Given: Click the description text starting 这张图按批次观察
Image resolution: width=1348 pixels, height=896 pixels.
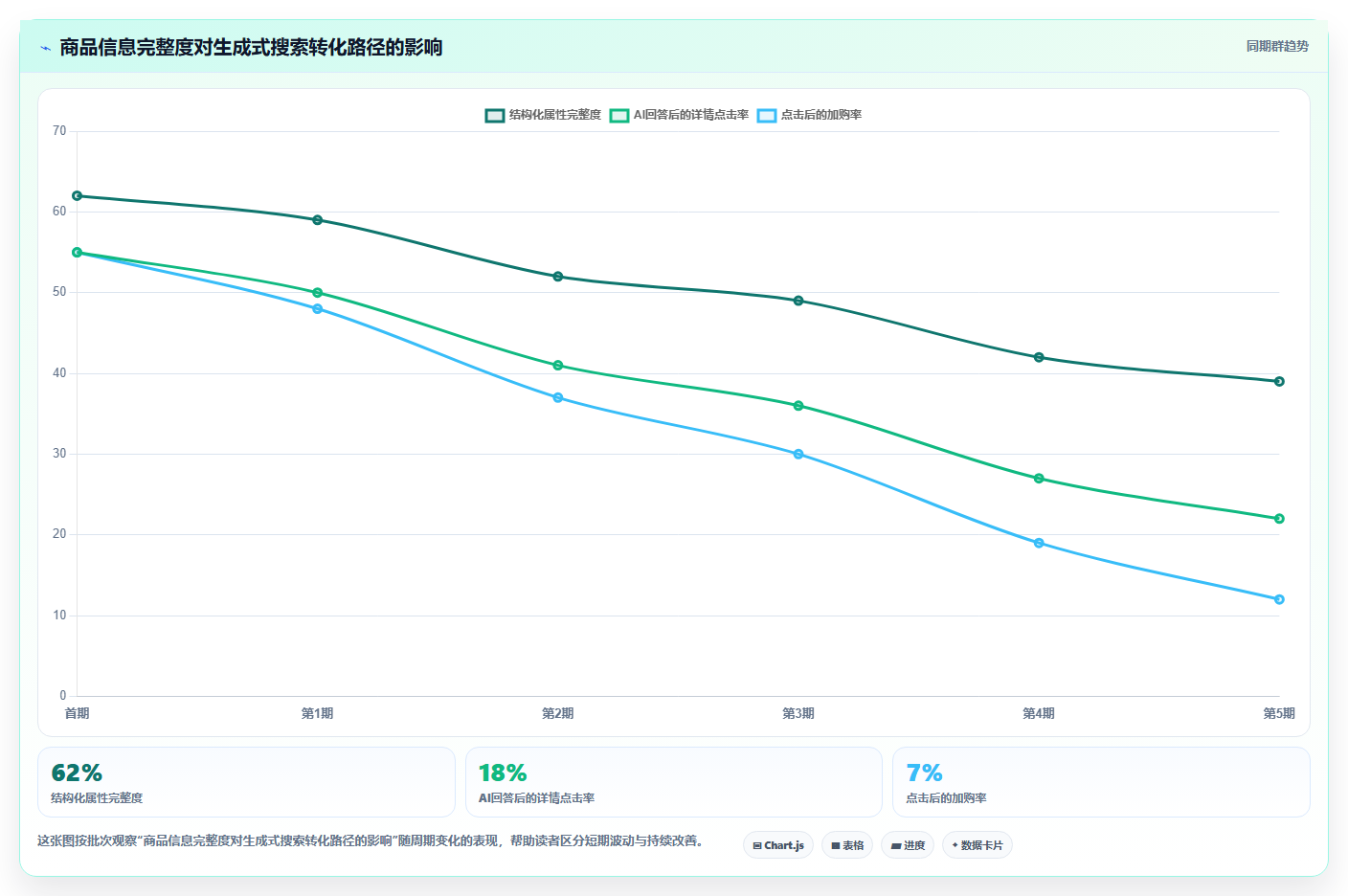Looking at the screenshot, I should click(372, 840).
